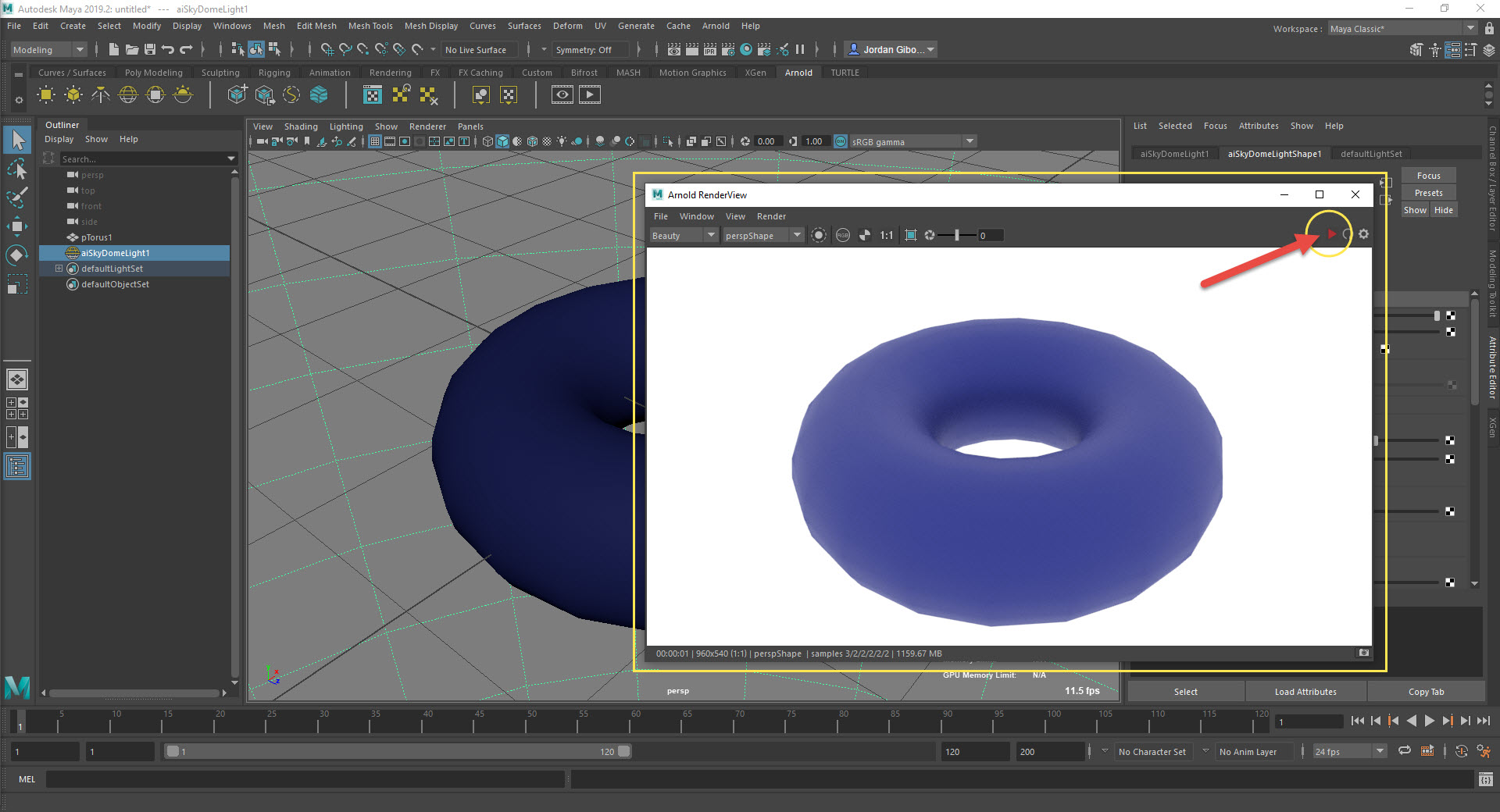Adjust the RenderView exposure slider
1500x812 pixels.
click(956, 235)
